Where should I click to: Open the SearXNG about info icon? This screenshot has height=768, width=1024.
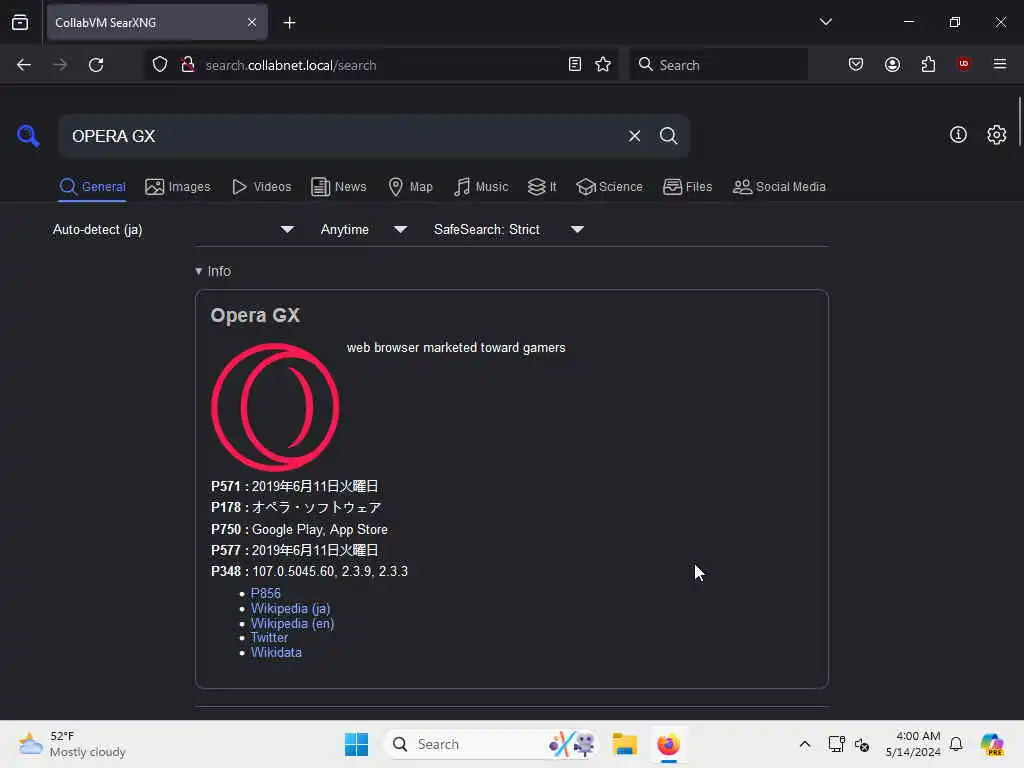tap(958, 135)
